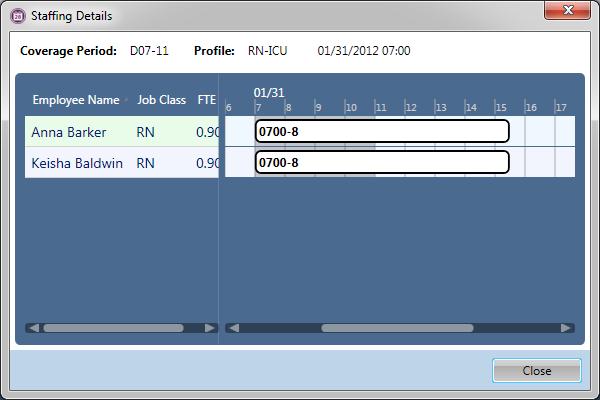600x400 pixels.
Task: Select Anna Barker's 0700-8 shift bar
Action: click(x=382, y=131)
